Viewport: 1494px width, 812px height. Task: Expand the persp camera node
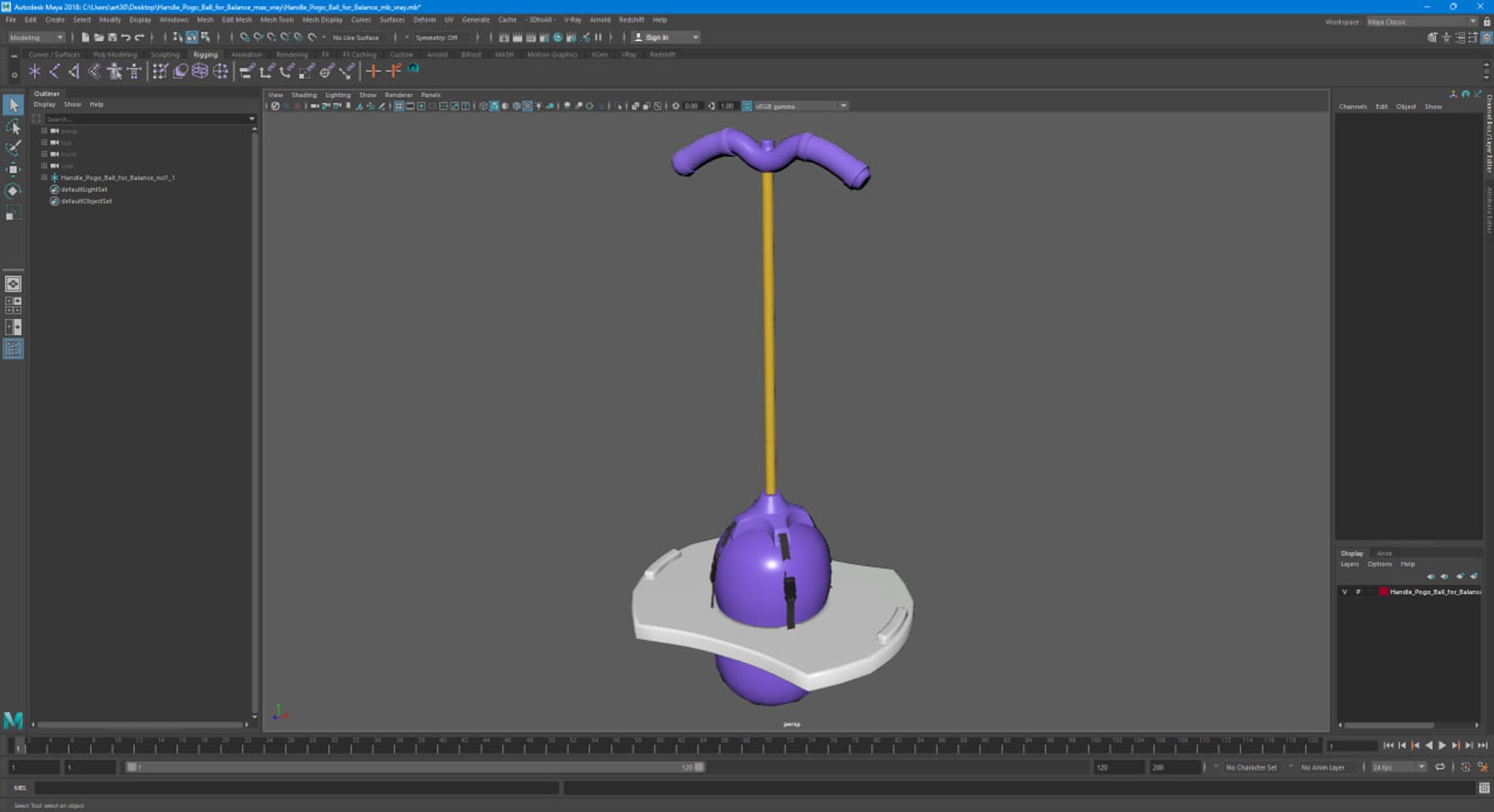coord(44,131)
